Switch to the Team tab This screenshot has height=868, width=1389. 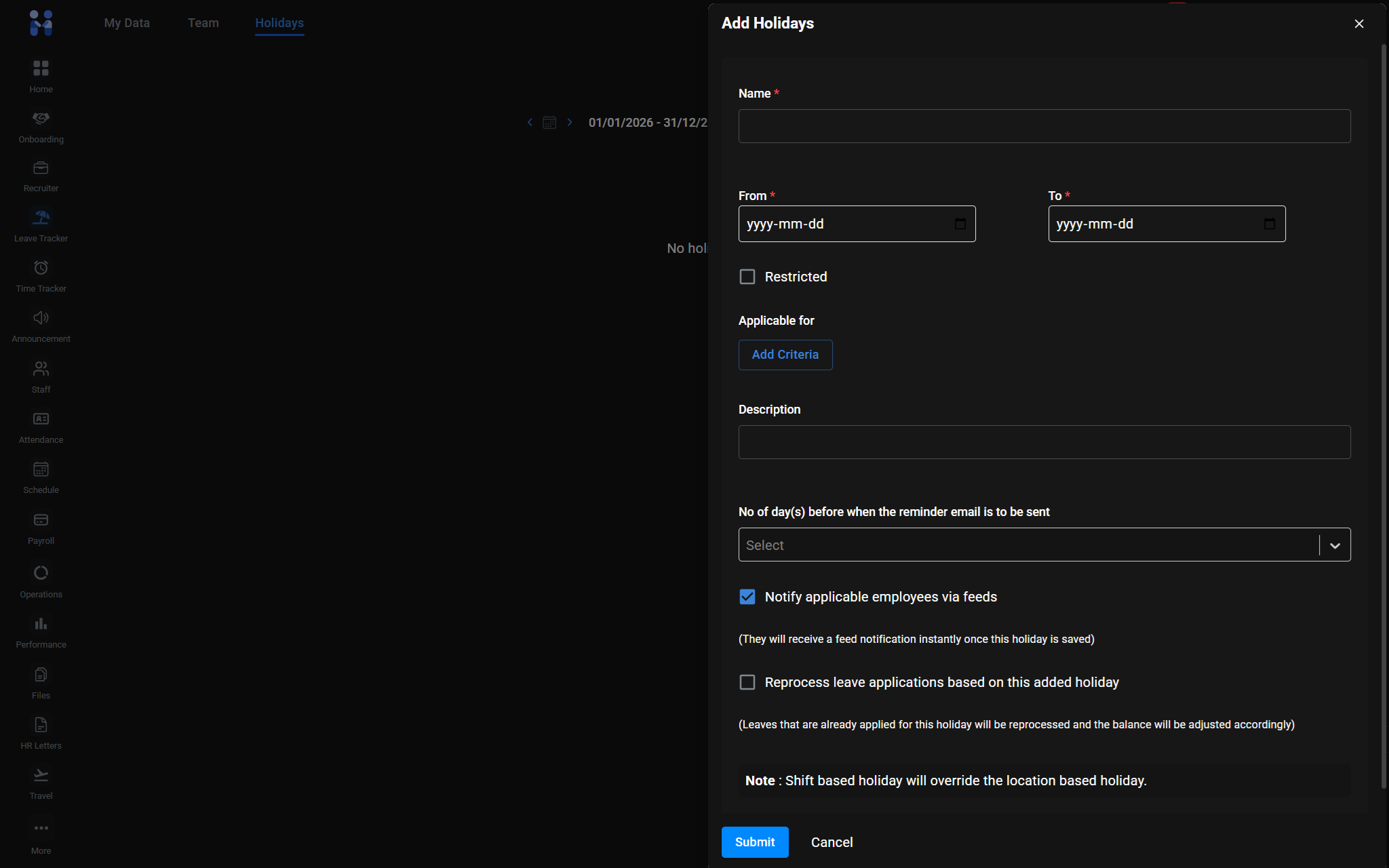pos(203,23)
